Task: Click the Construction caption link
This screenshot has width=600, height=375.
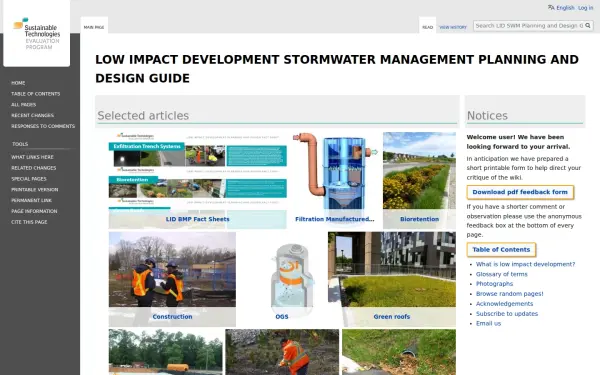Action: pyautogui.click(x=172, y=317)
